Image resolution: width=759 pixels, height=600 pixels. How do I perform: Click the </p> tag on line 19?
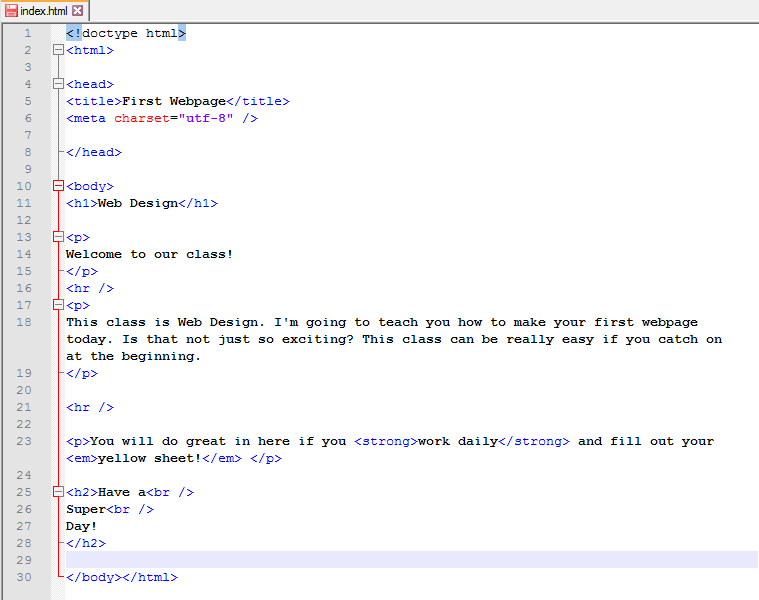(82, 374)
